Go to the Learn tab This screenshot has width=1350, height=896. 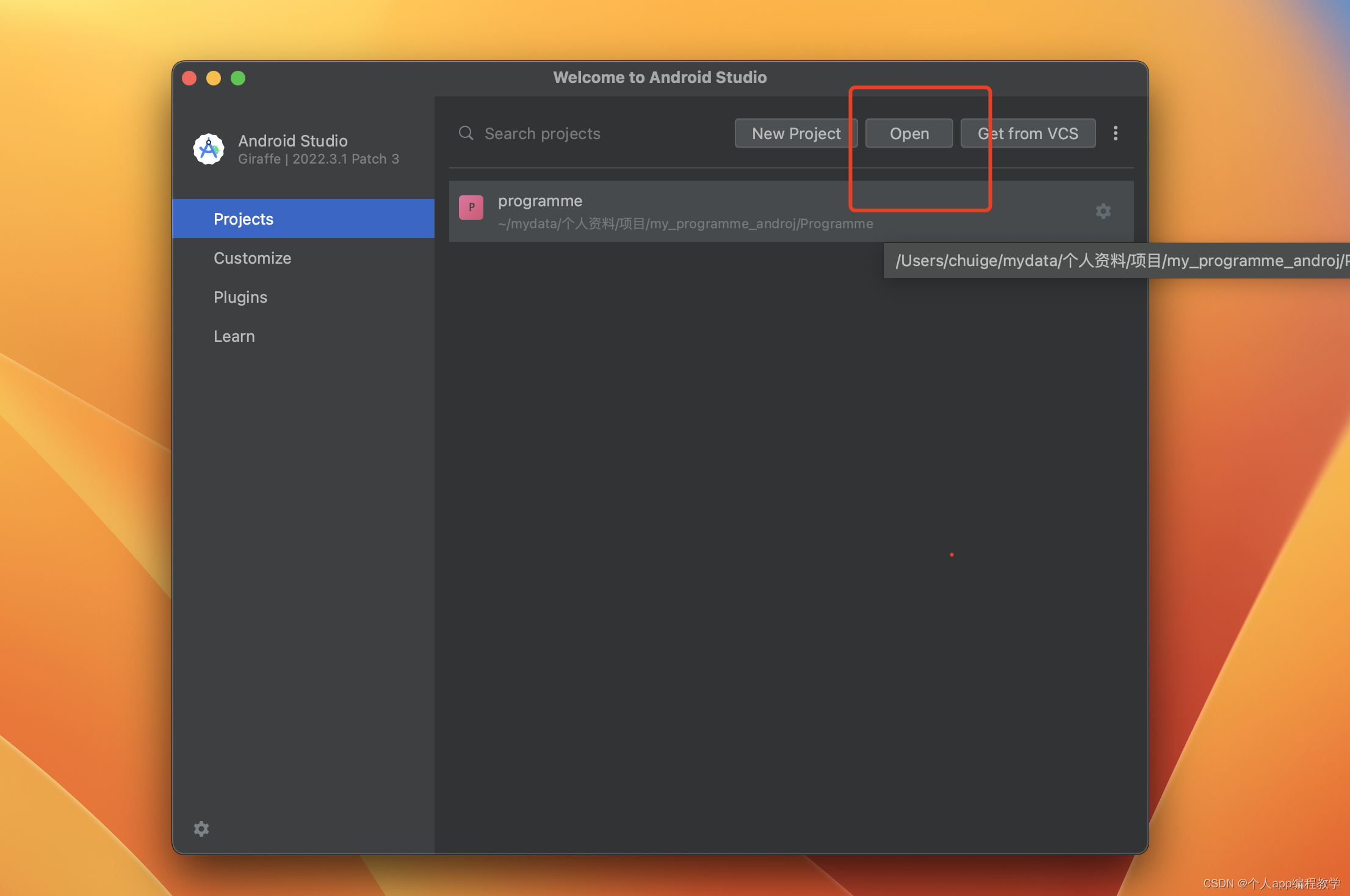pyautogui.click(x=303, y=336)
